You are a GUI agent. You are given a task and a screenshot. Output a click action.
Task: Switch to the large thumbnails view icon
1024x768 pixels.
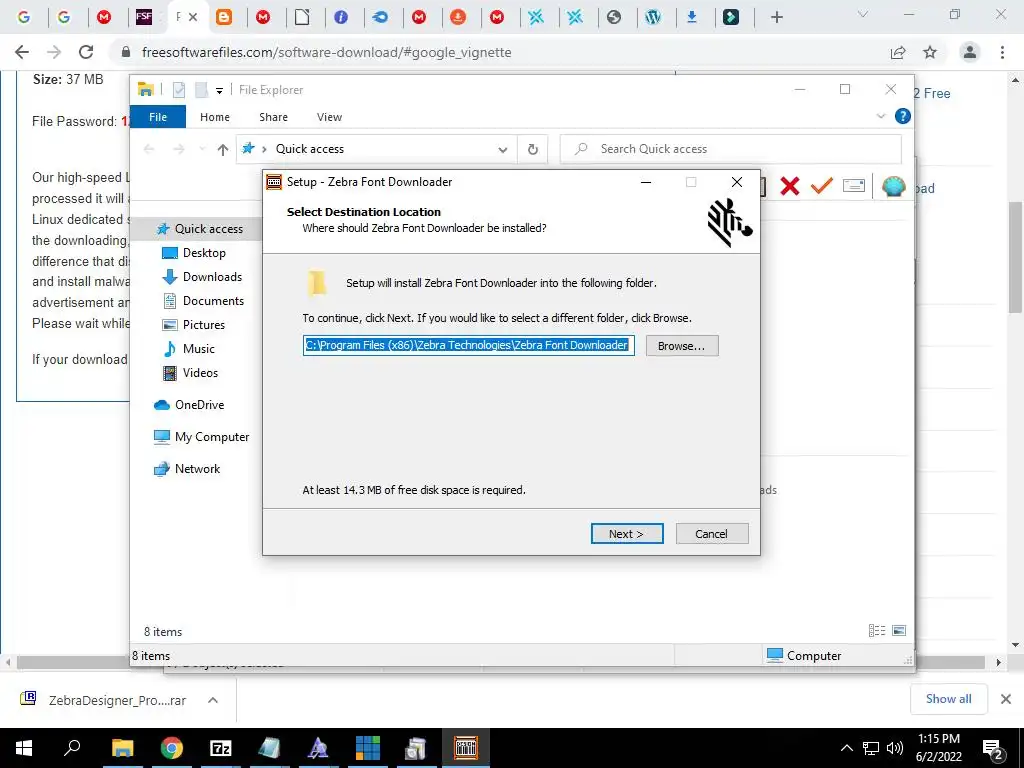(x=899, y=630)
